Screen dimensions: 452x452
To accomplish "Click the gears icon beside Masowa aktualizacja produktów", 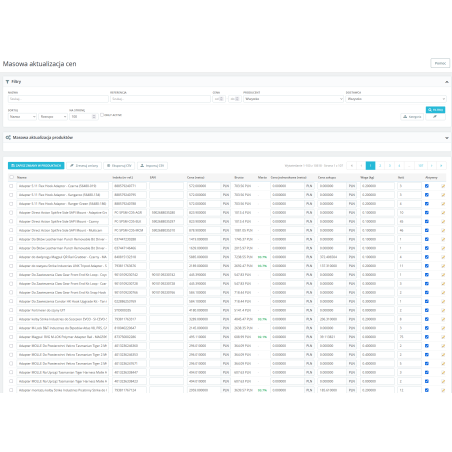I will 8,137.
